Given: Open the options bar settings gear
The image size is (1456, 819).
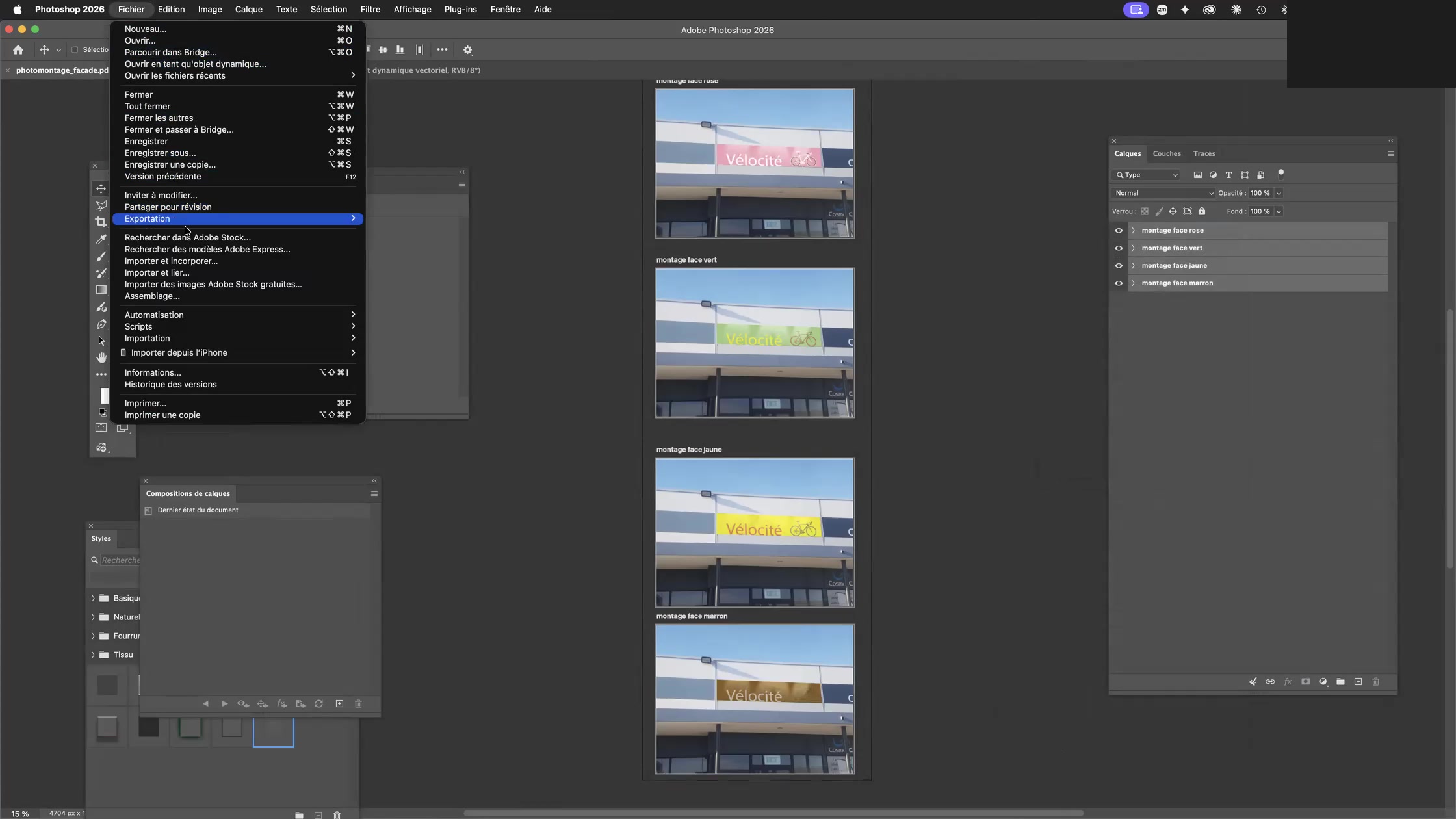Looking at the screenshot, I should (467, 49).
